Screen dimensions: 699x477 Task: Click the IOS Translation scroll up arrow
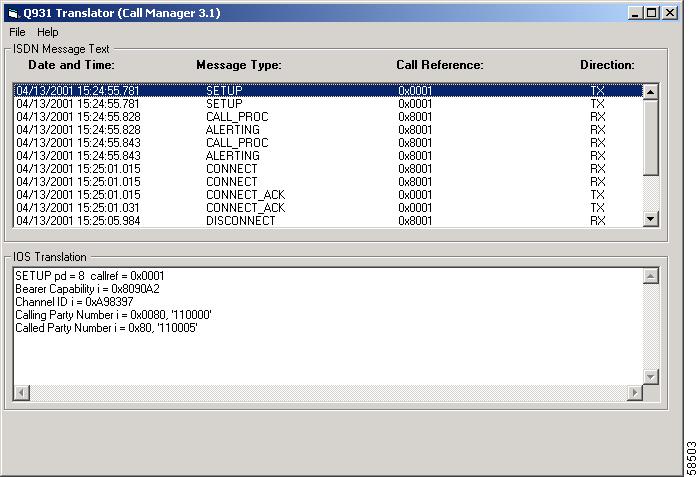tap(651, 276)
